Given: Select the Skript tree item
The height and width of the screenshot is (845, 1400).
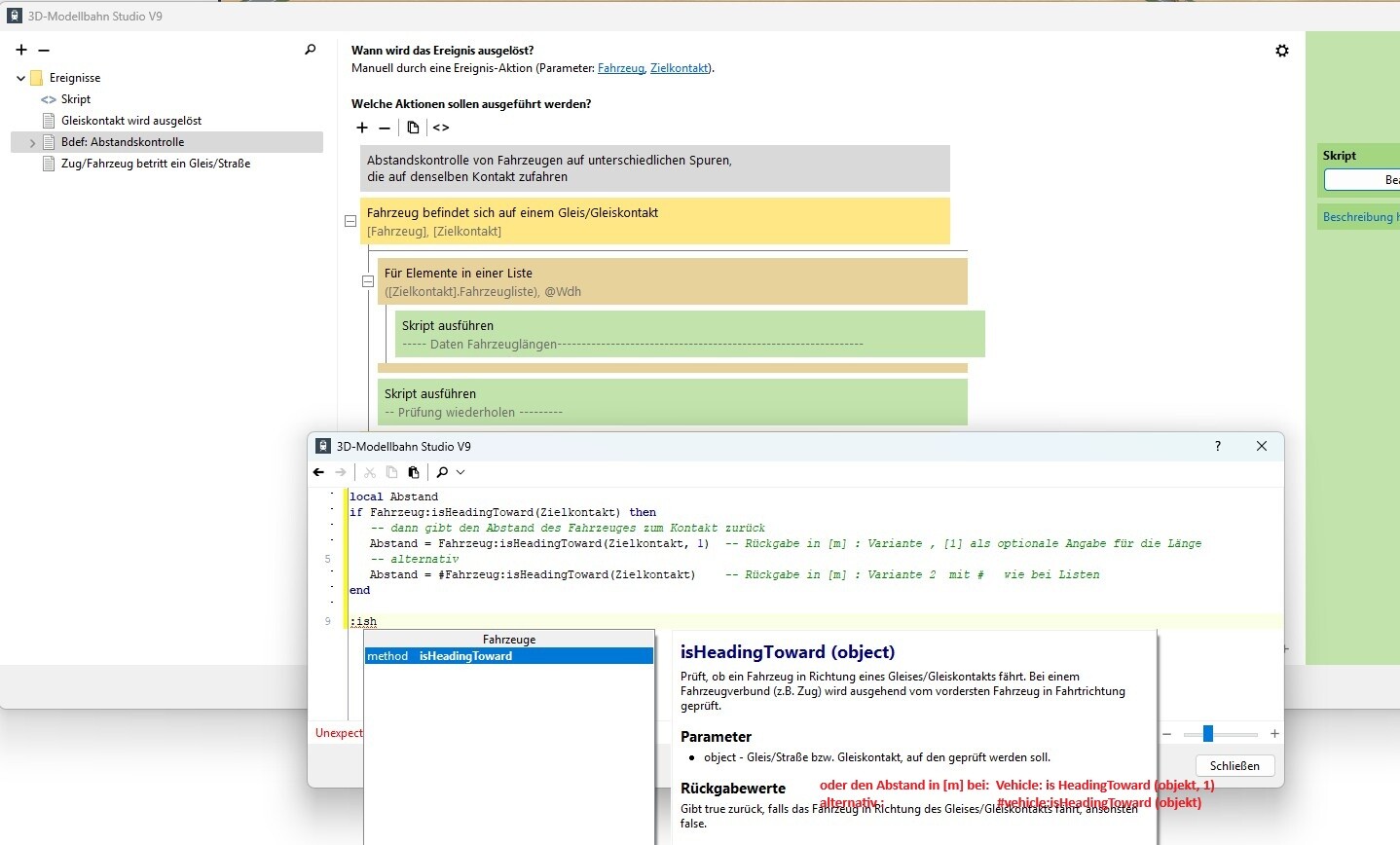Looking at the screenshot, I should tap(76, 99).
